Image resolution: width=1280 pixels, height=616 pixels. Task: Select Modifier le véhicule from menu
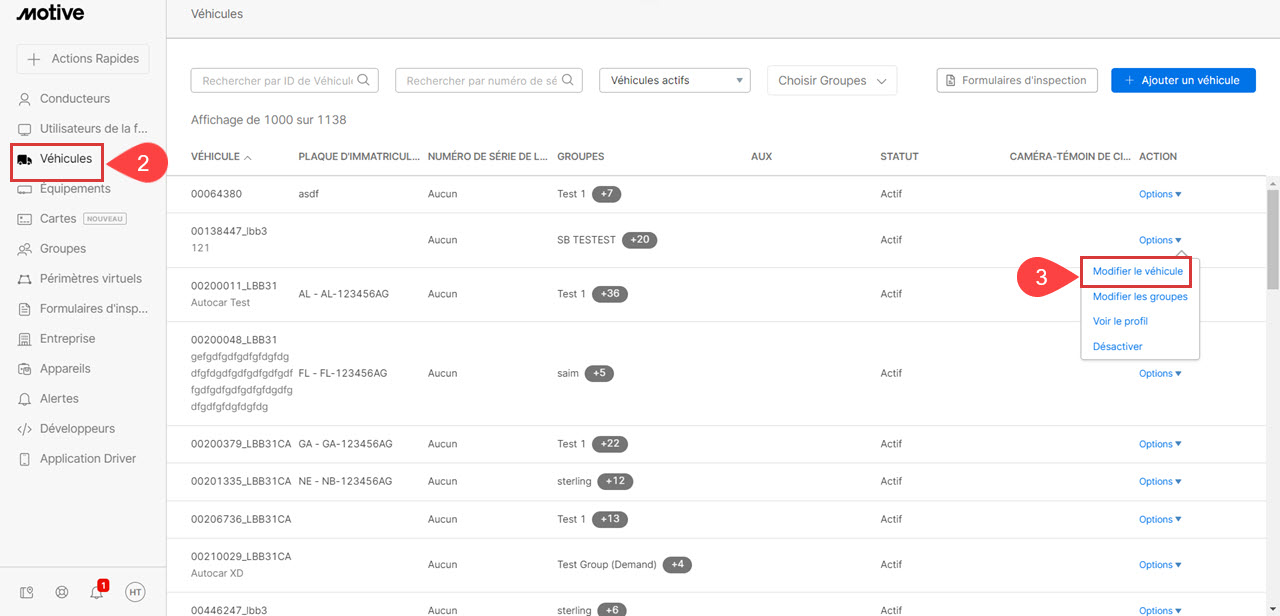click(x=1137, y=271)
